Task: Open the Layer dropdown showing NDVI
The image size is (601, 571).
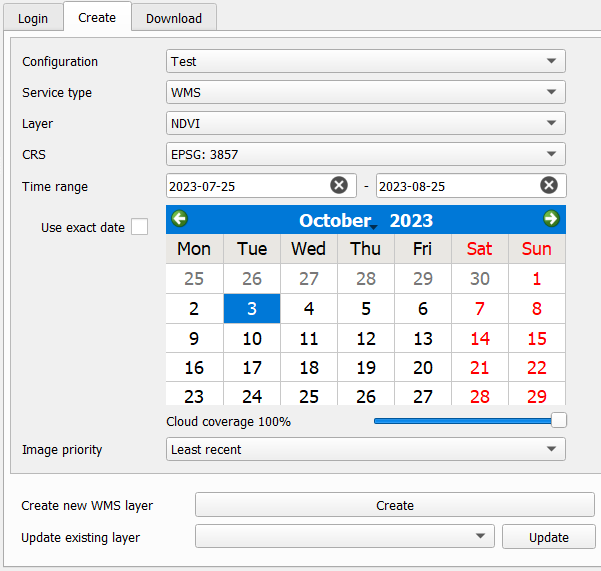Action: 365,123
